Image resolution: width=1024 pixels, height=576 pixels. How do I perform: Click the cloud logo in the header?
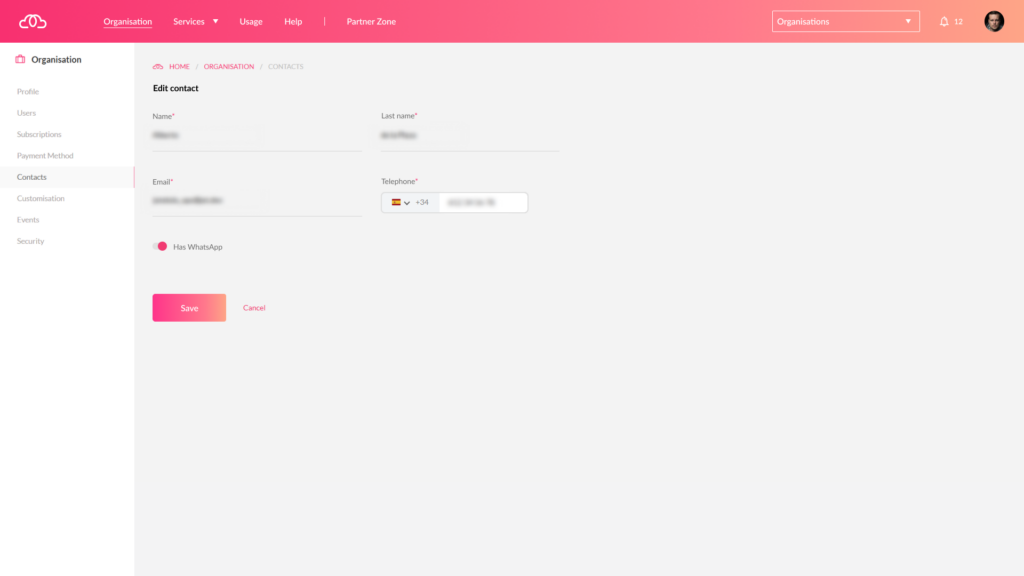[x=33, y=21]
